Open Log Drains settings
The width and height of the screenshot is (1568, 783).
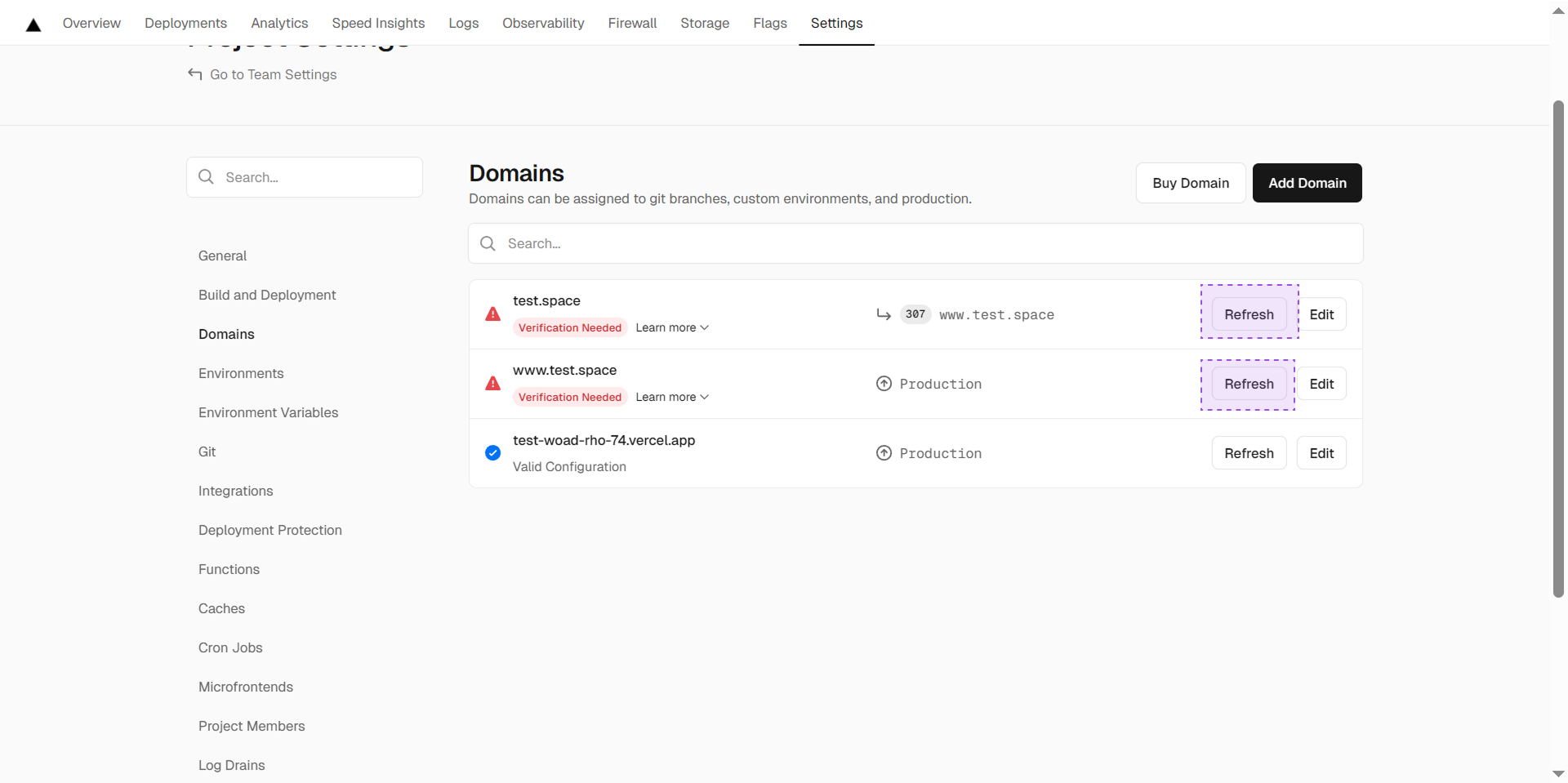click(x=231, y=765)
